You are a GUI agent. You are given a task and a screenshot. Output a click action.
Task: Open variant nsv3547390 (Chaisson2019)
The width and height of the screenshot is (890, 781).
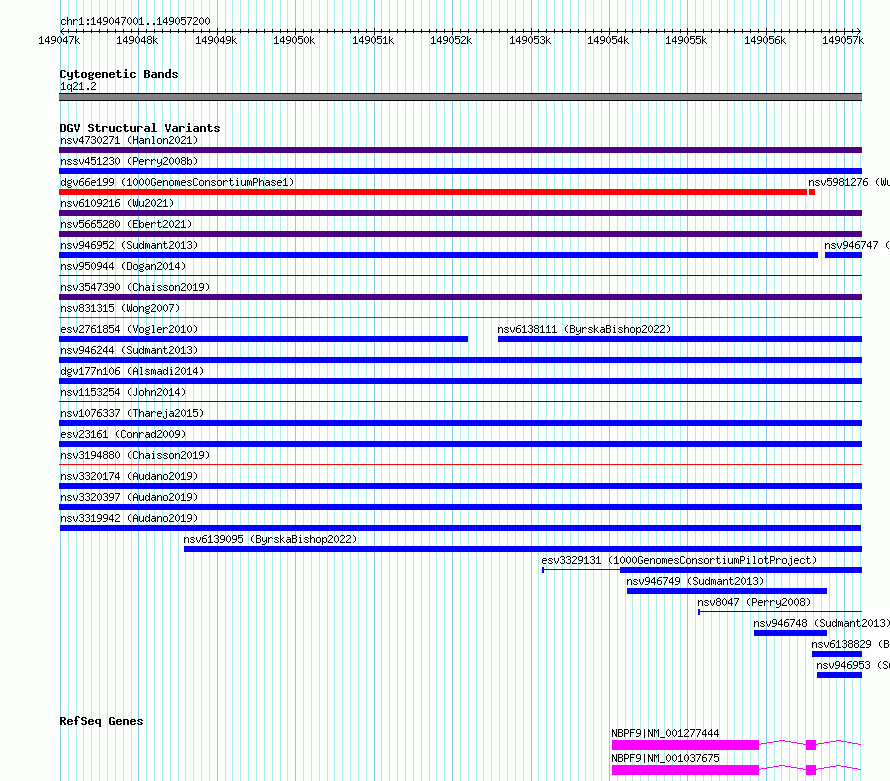click(x=135, y=287)
